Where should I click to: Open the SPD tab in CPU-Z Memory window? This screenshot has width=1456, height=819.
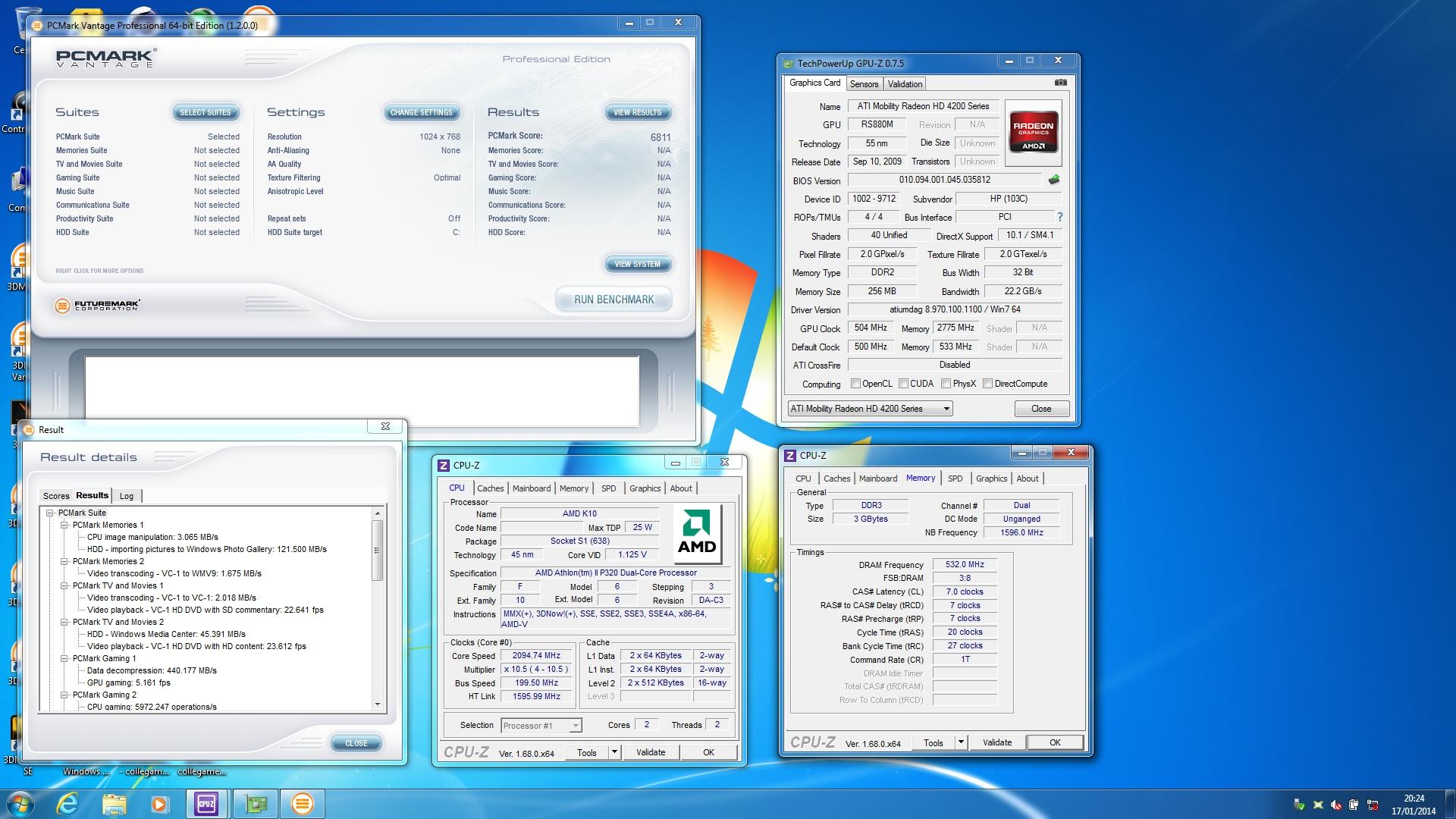click(955, 479)
